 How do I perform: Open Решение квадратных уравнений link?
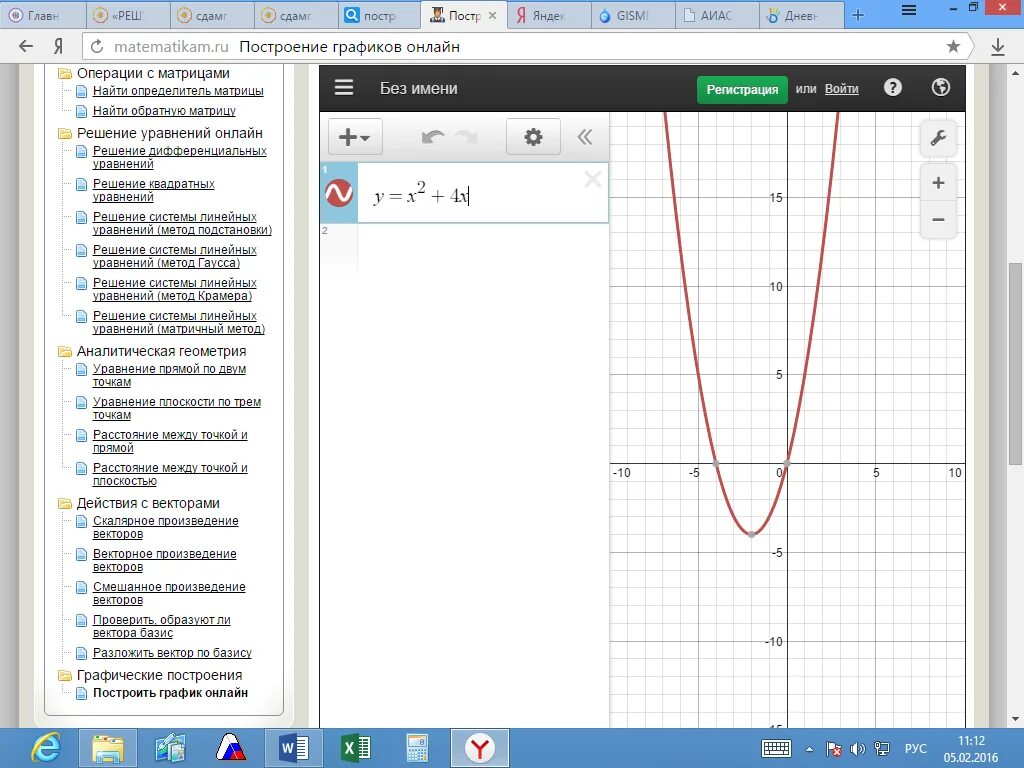(x=153, y=190)
